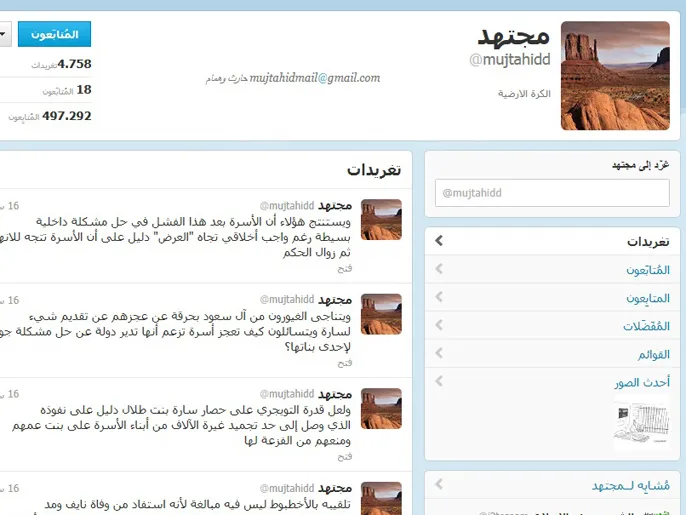Click the 16 timestamp on ويستنتج tweet
This screenshot has width=686, height=515.
pyautogui.click(x=10, y=206)
